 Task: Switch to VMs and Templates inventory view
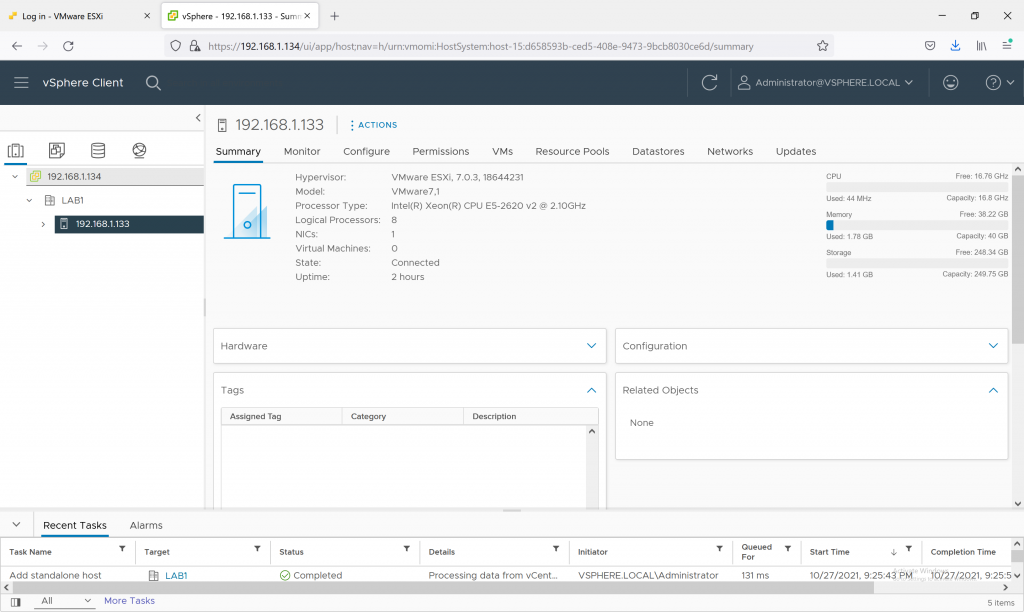[x=57, y=151]
